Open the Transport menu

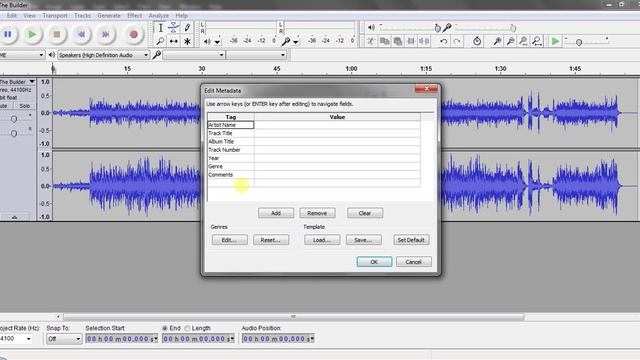pyautogui.click(x=55, y=16)
